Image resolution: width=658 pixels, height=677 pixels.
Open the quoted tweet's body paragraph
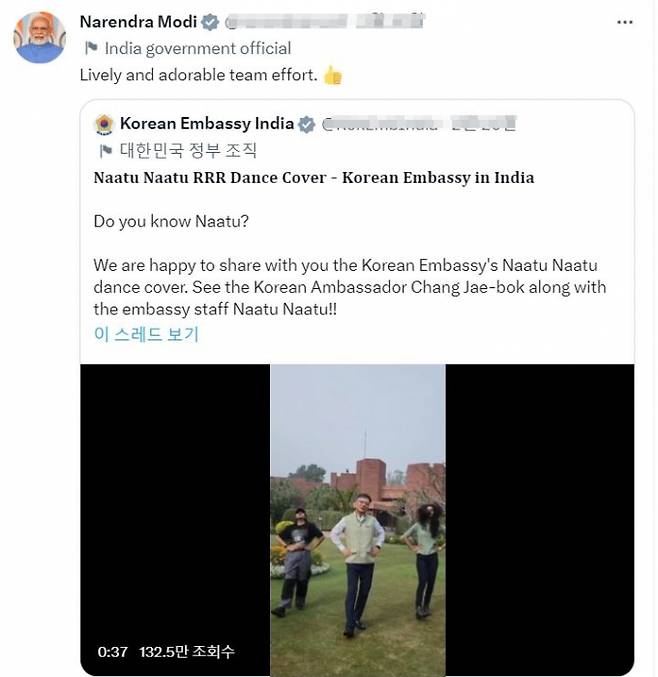(349, 287)
